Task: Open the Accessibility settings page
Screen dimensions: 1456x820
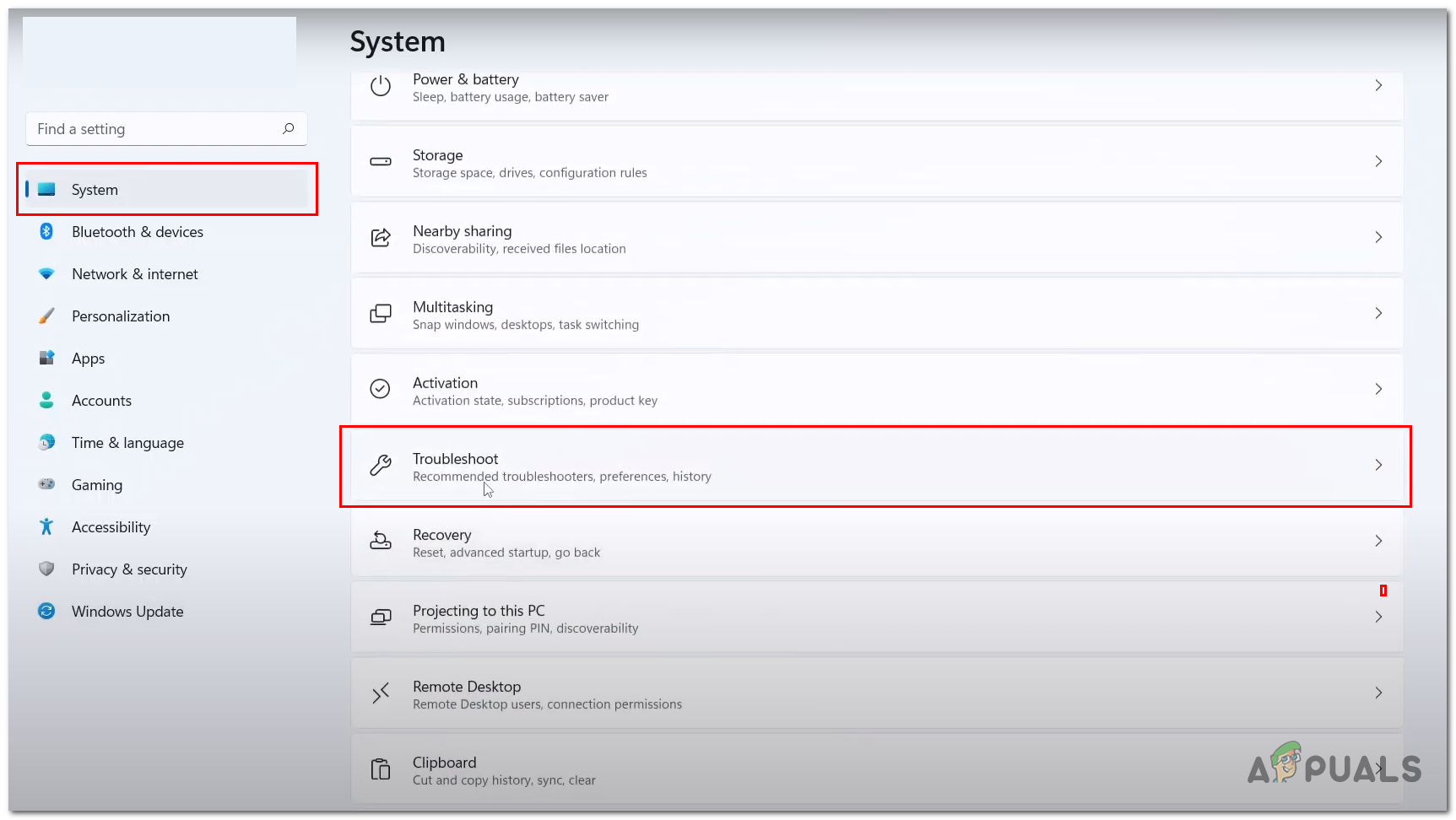Action: [111, 527]
